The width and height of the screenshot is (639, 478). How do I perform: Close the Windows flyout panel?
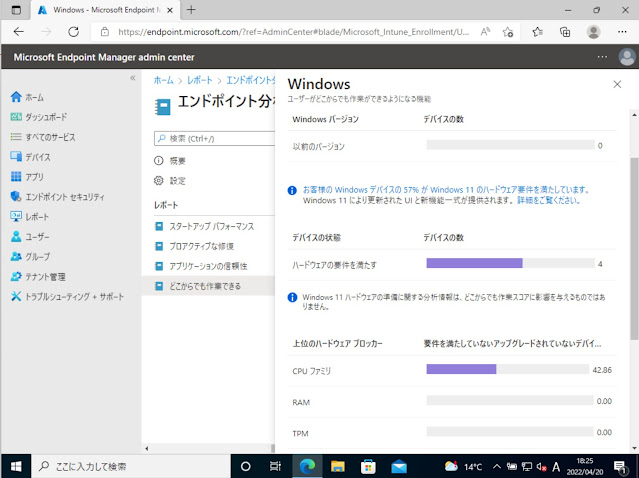coord(617,84)
